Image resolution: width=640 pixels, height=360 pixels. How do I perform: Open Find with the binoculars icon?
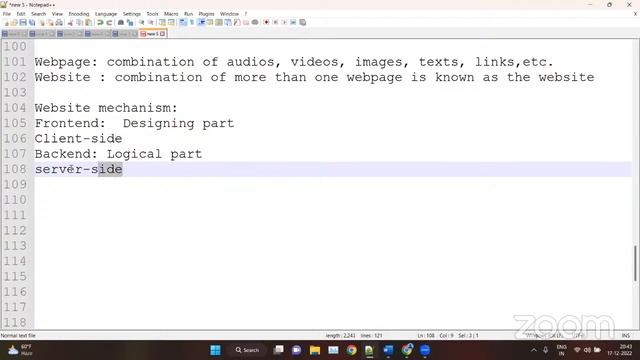tap(121, 23)
